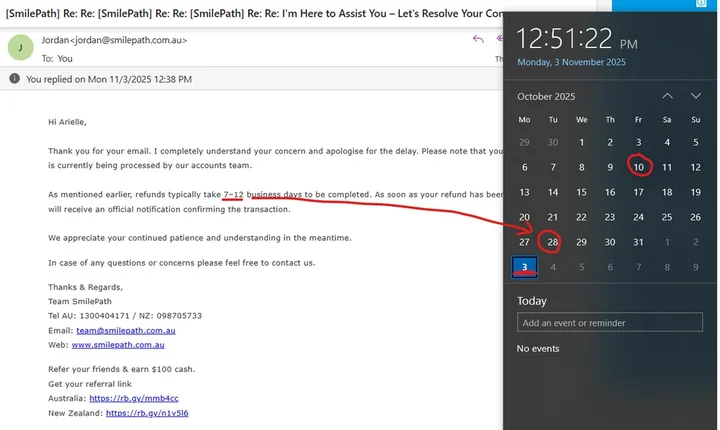Select October 6 in the calendar

coord(524,167)
